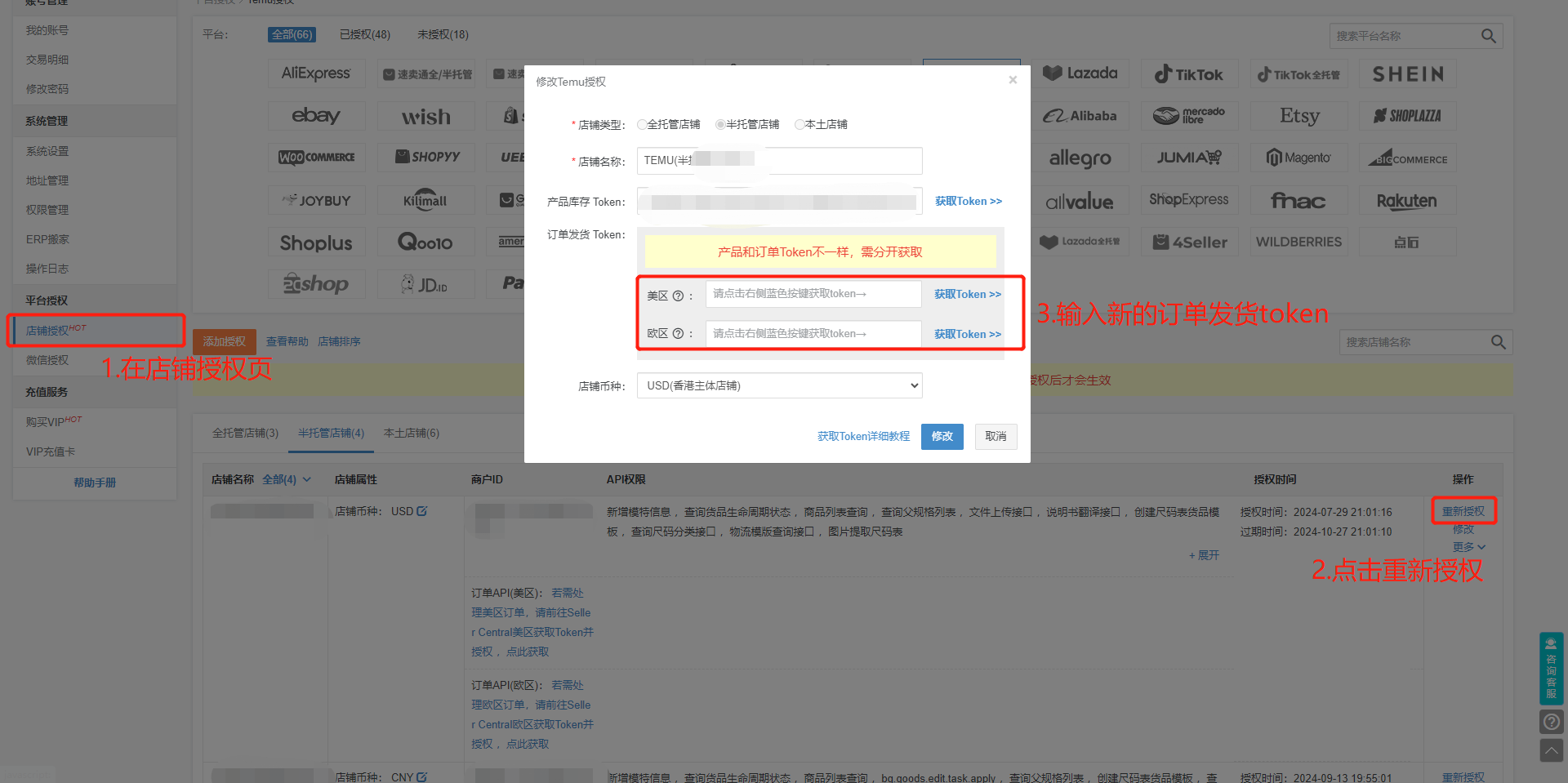This screenshot has height=783, width=1568.
Task: Click 获取Token for 美区 order token
Action: [968, 294]
